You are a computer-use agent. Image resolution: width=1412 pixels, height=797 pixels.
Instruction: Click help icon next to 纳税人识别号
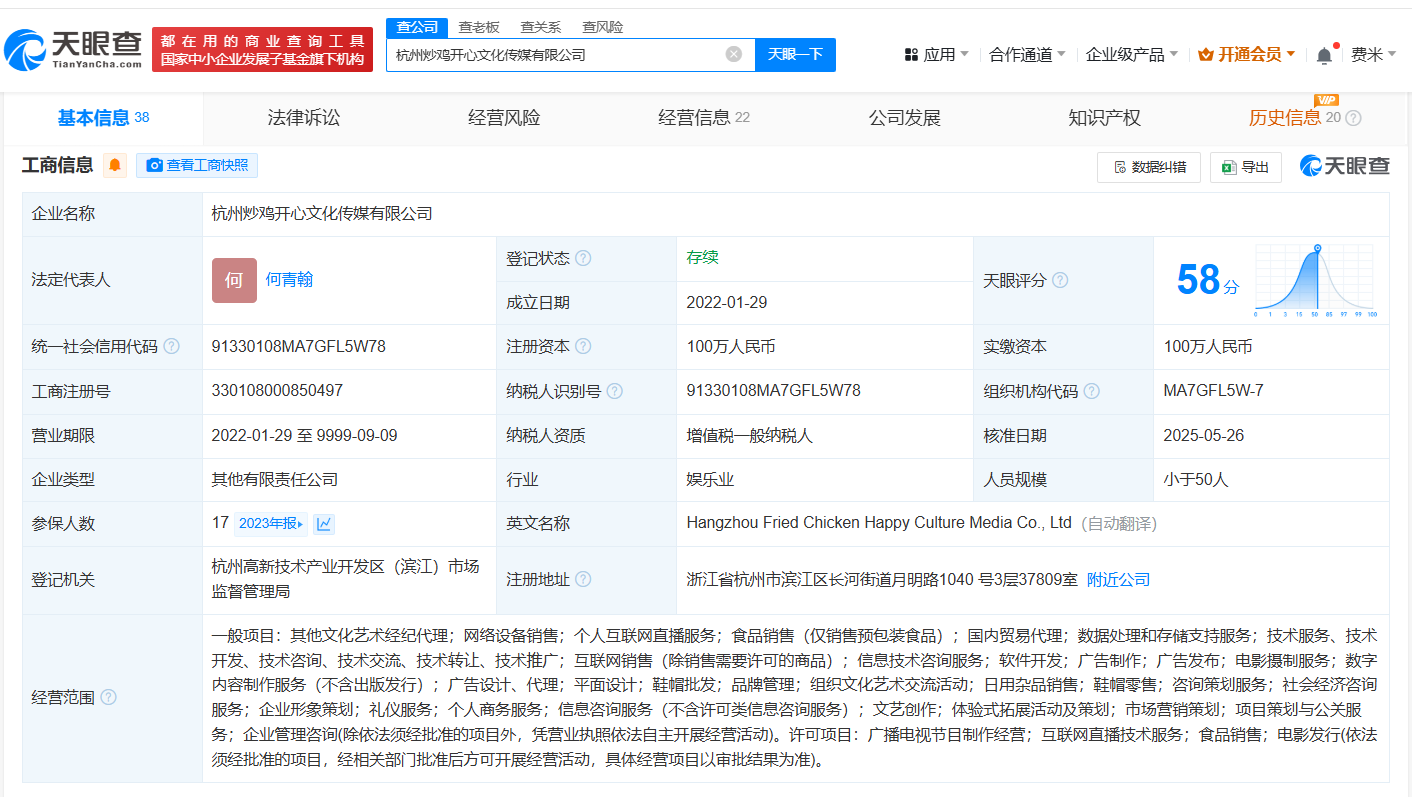pyautogui.click(x=615, y=391)
